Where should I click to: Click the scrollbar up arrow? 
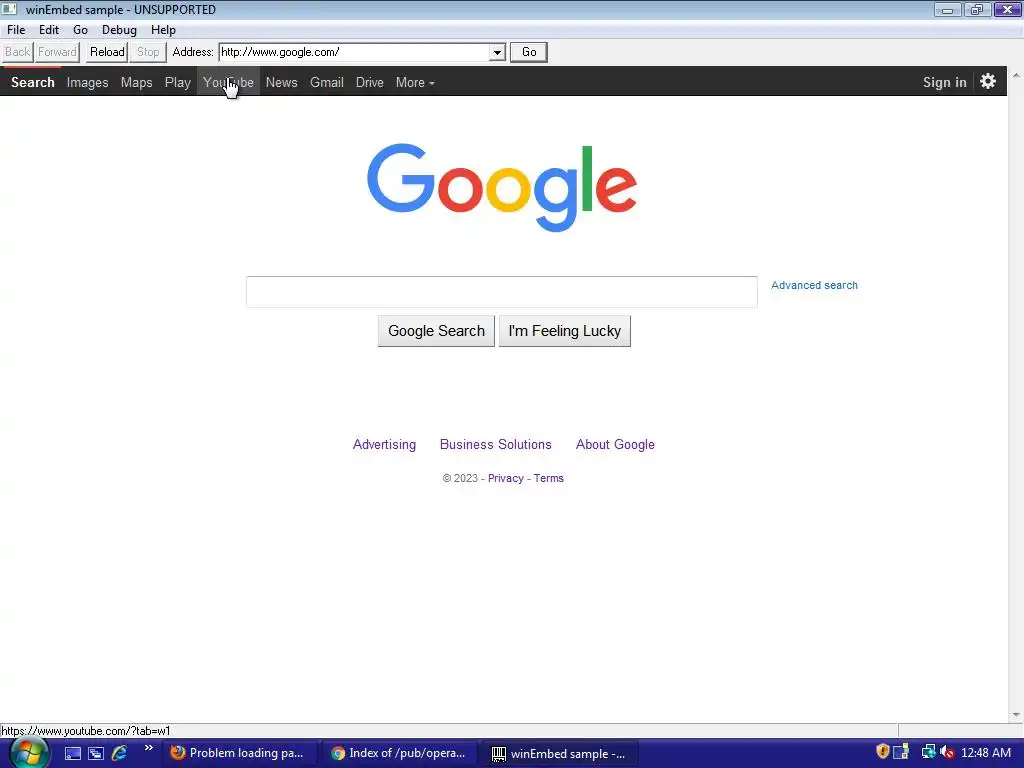coord(1016,74)
